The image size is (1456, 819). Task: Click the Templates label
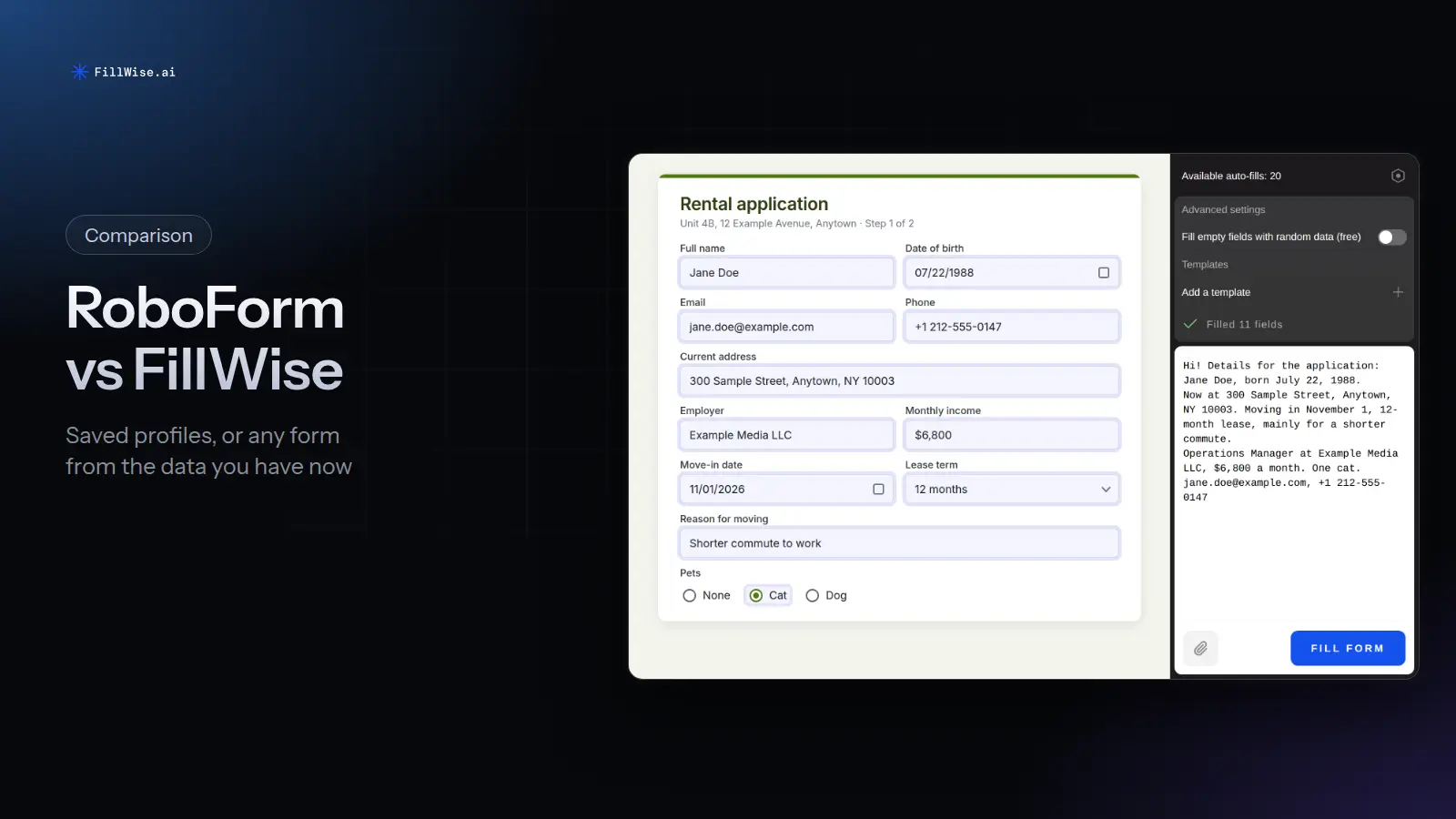[x=1205, y=265]
